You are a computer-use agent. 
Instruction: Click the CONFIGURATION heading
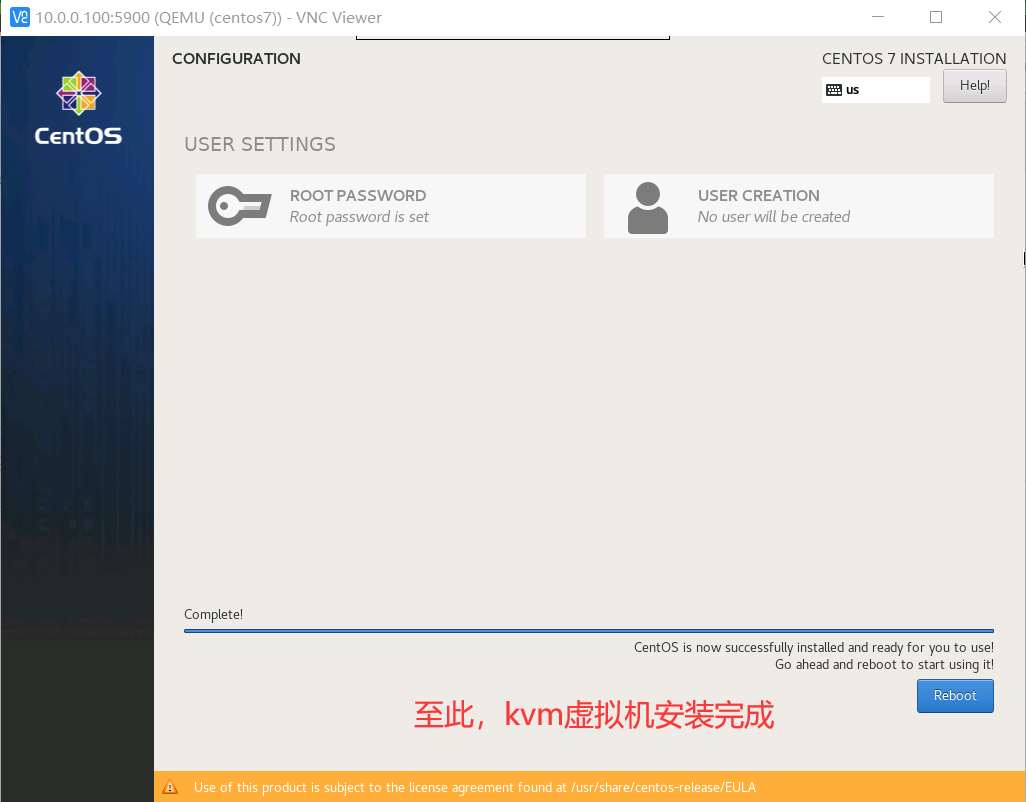tap(236, 58)
